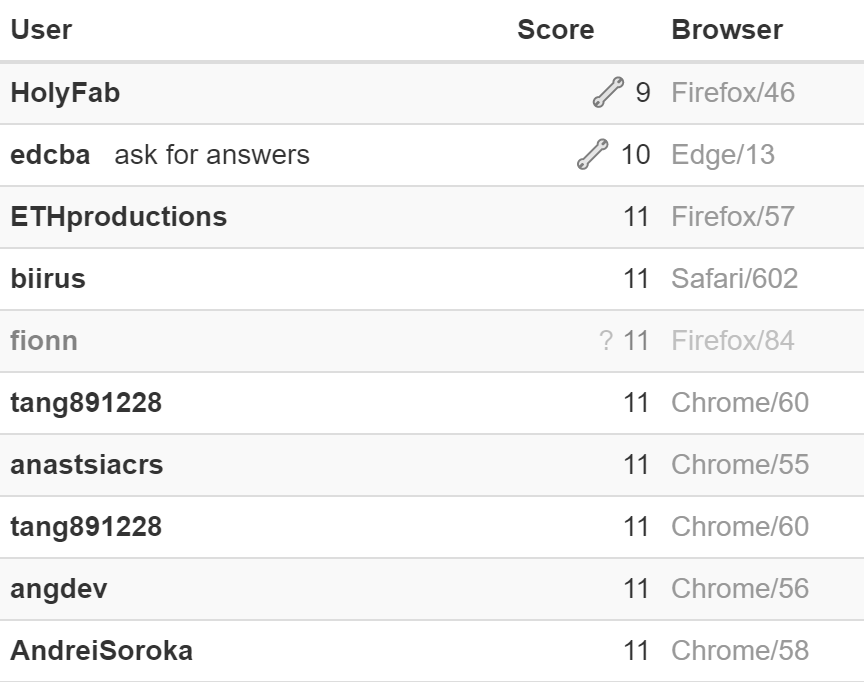Click the Score column header

coord(555,30)
